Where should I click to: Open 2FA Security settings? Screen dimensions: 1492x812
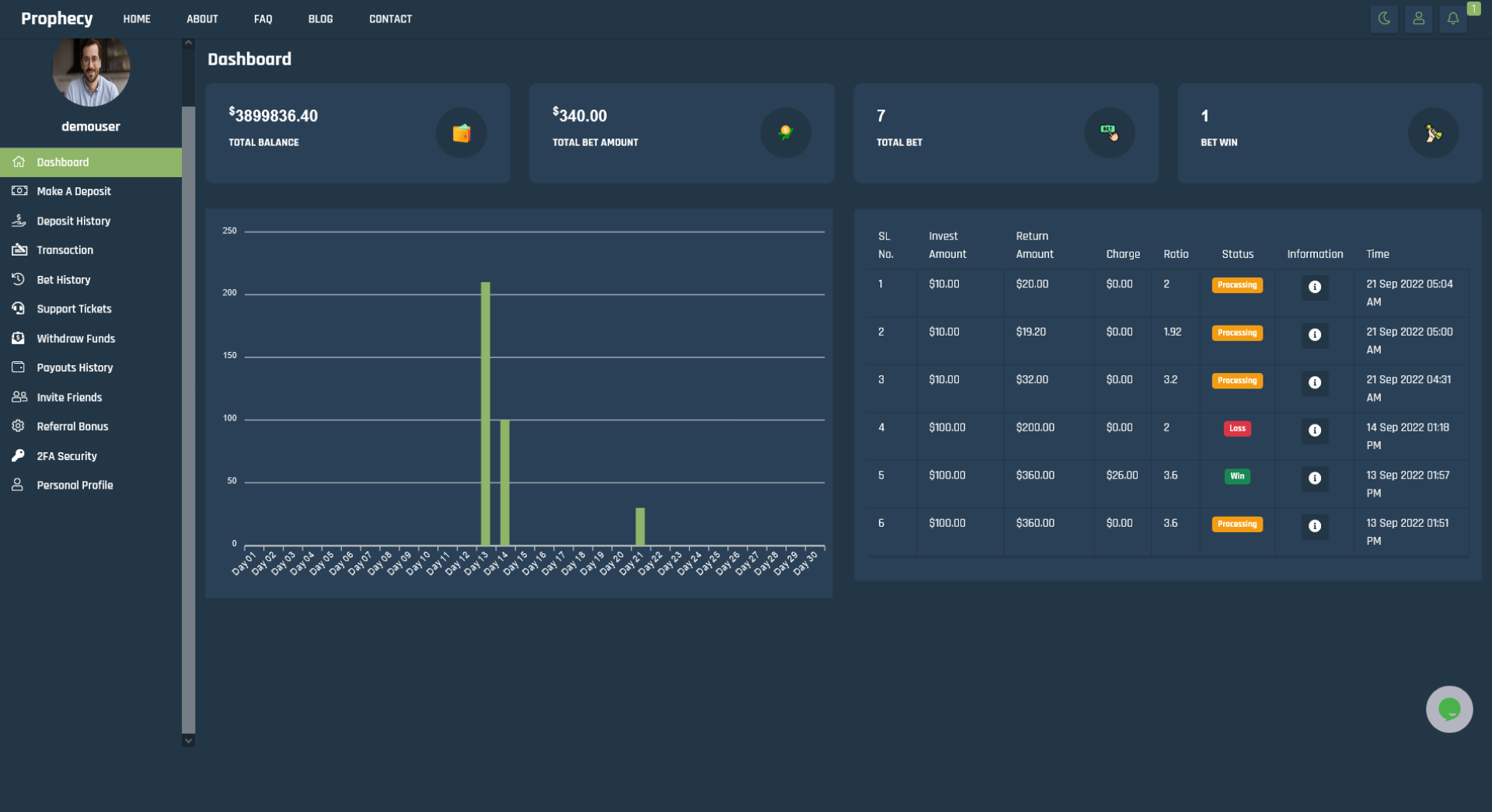click(67, 456)
